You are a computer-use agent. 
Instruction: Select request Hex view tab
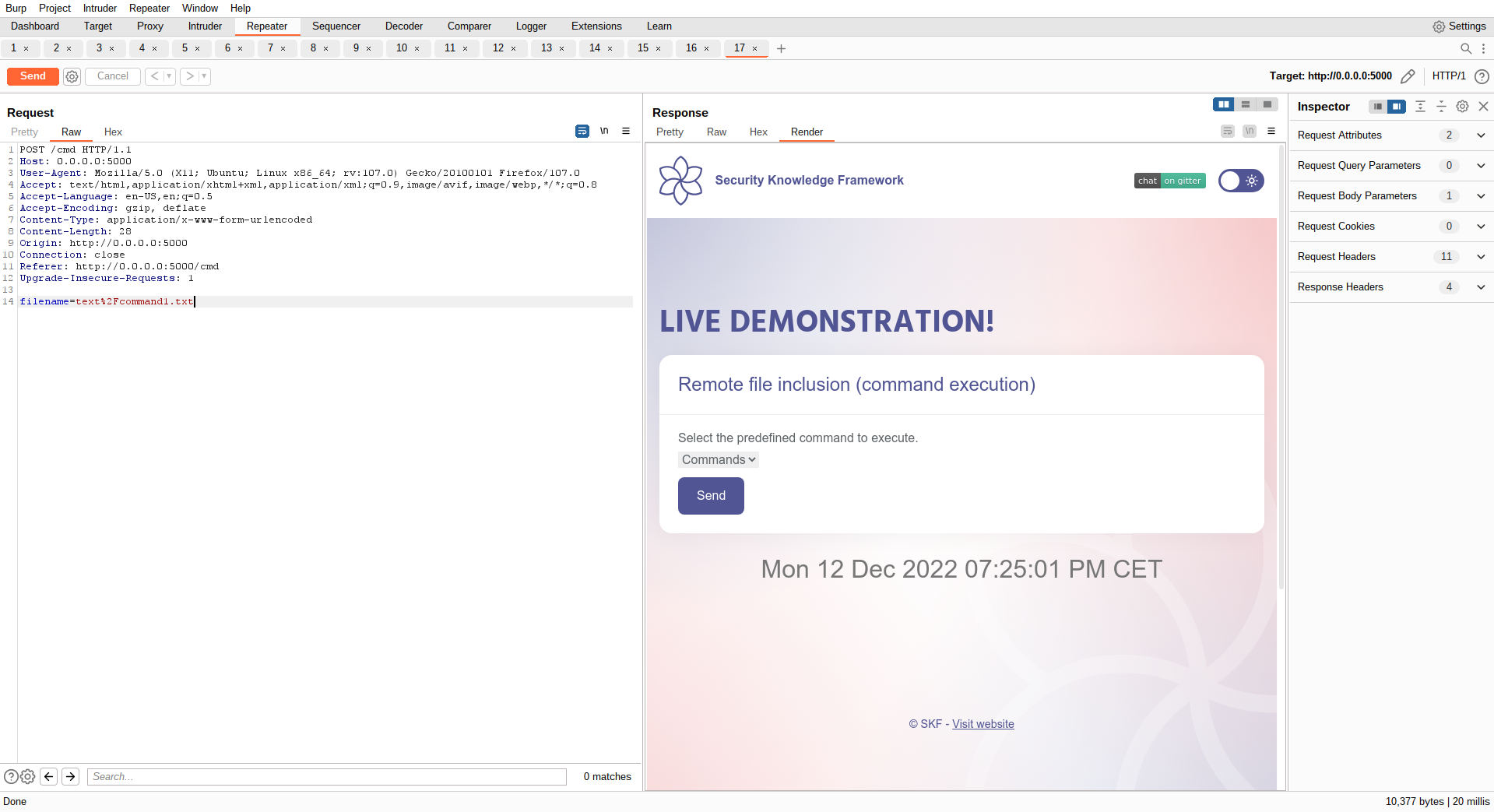[113, 132]
